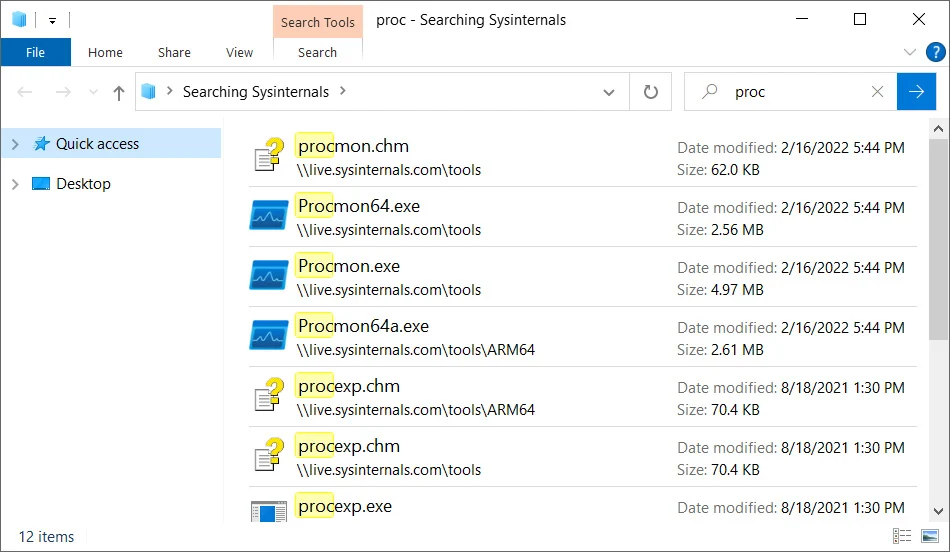Switch to the Home ribbon tab
The height and width of the screenshot is (552, 950).
[105, 52]
